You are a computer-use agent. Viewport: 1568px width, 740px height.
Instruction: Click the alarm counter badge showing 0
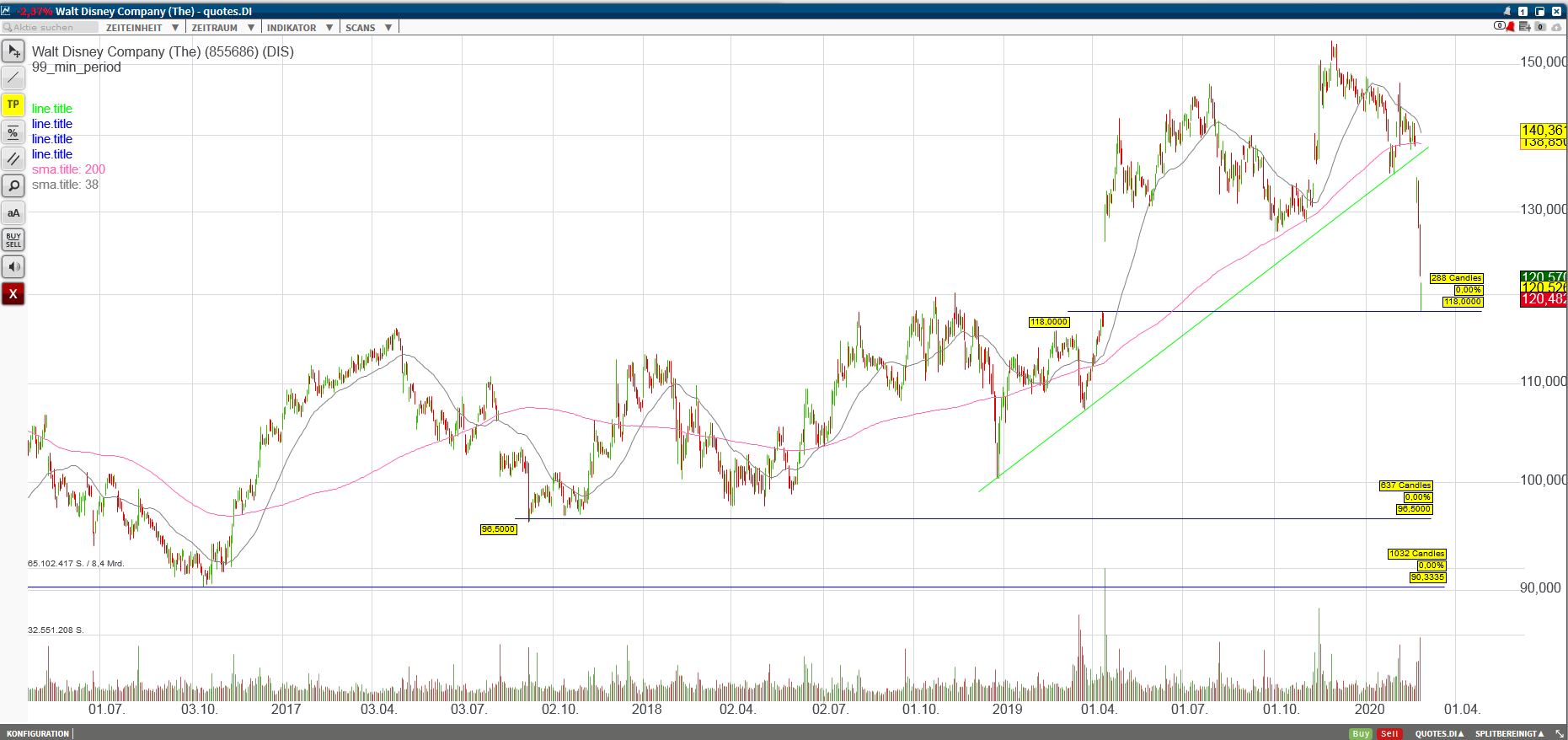[x=1500, y=26]
